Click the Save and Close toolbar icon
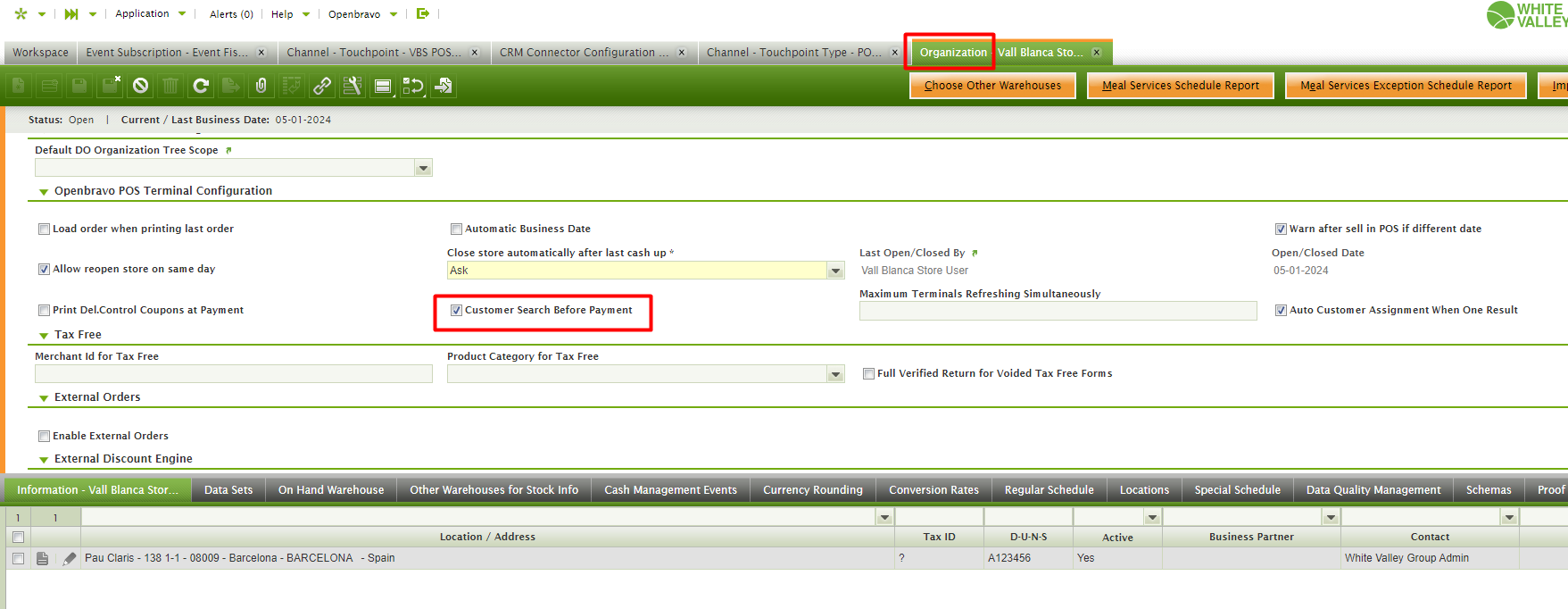 pos(110,86)
